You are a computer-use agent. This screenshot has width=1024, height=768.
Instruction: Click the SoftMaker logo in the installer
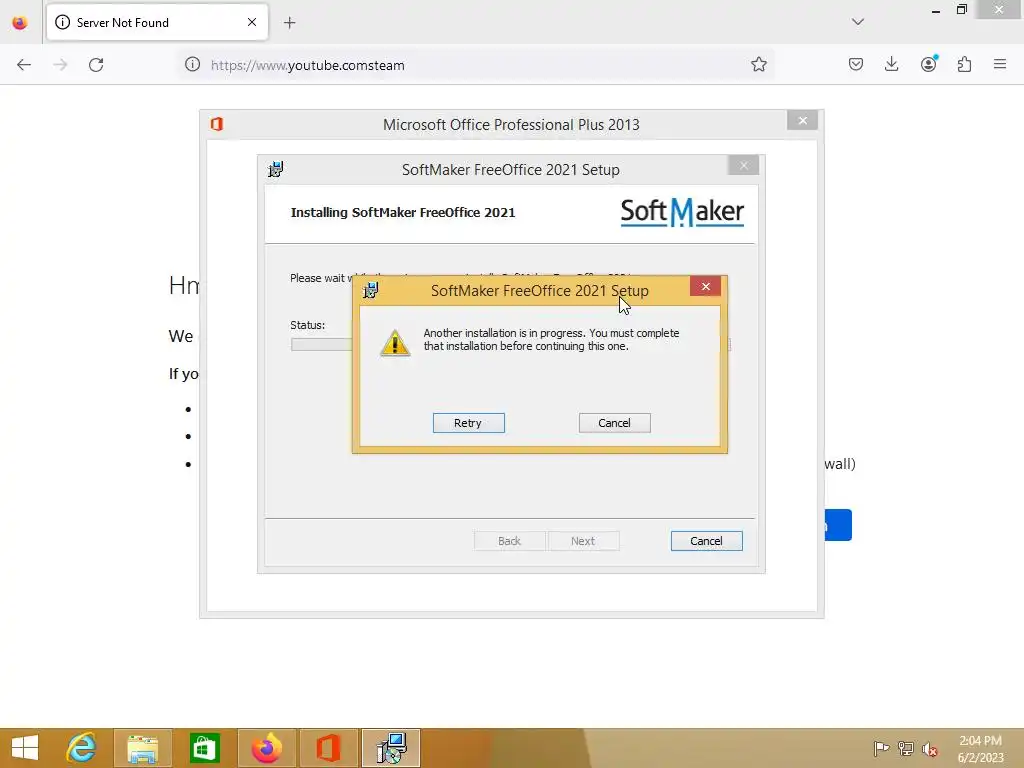click(682, 212)
